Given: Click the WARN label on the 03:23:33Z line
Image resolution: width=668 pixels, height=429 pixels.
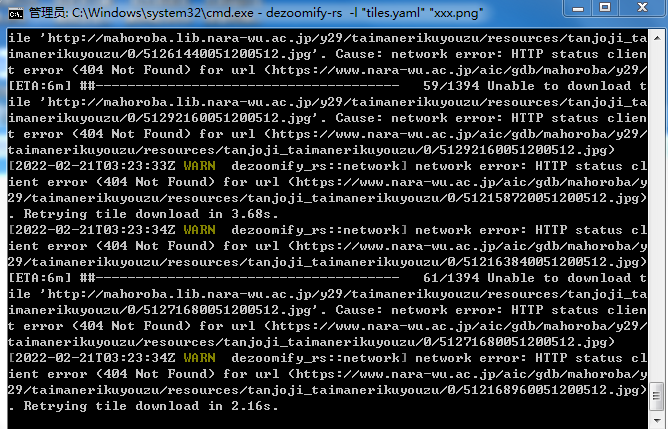Looking at the screenshot, I should (x=200, y=166).
